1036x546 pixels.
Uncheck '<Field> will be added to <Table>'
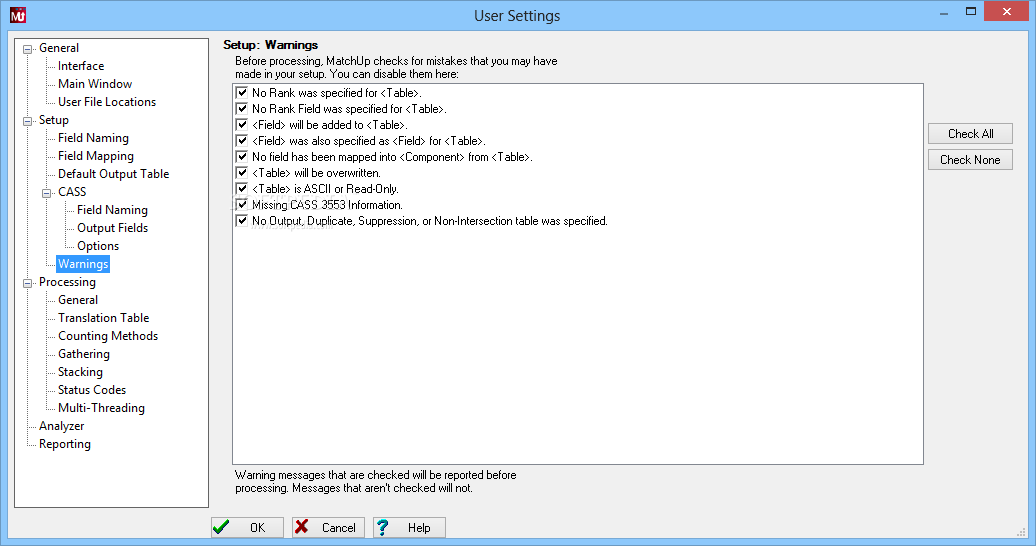(242, 124)
